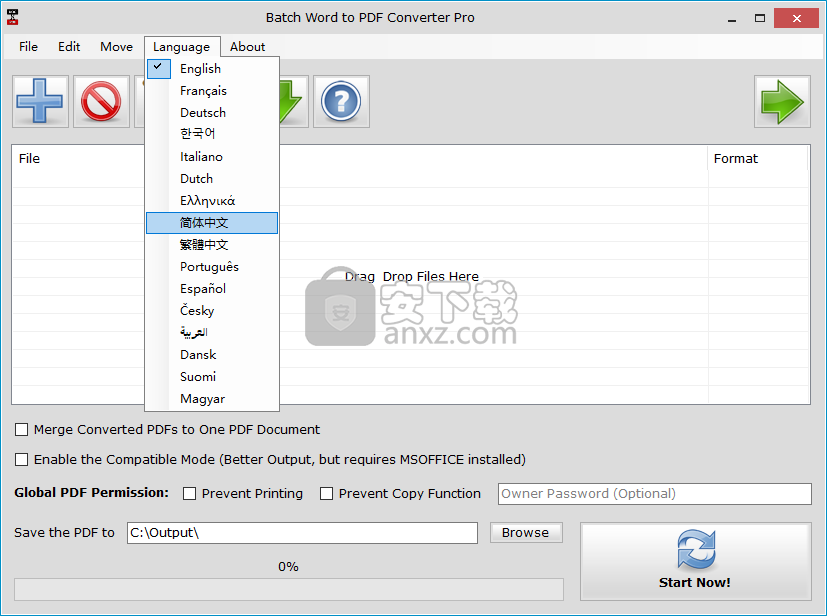The image size is (827, 616).
Task: Open the File menu
Action: pos(28,46)
